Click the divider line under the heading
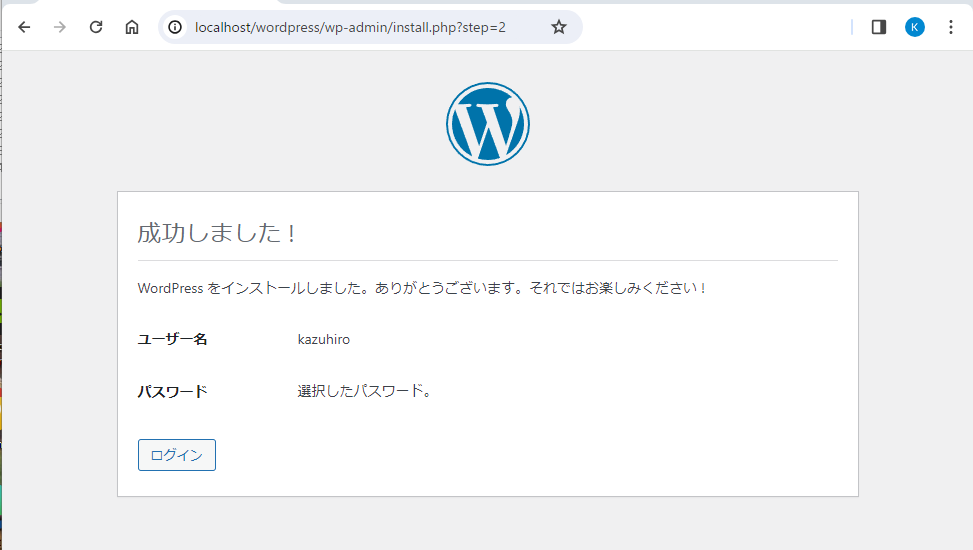The height and width of the screenshot is (550, 973). [x=487, y=260]
